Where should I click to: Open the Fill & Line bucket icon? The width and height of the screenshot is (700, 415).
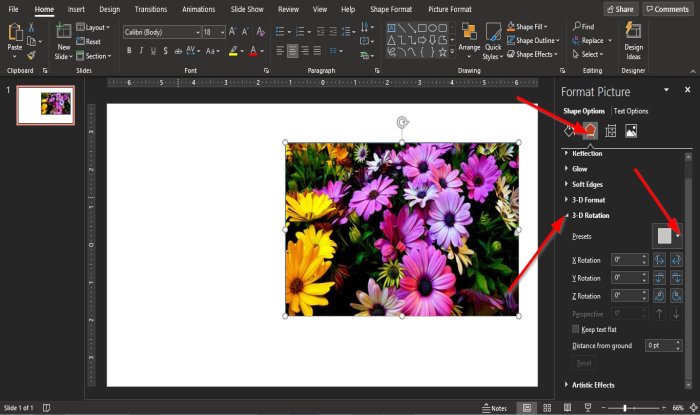570,130
